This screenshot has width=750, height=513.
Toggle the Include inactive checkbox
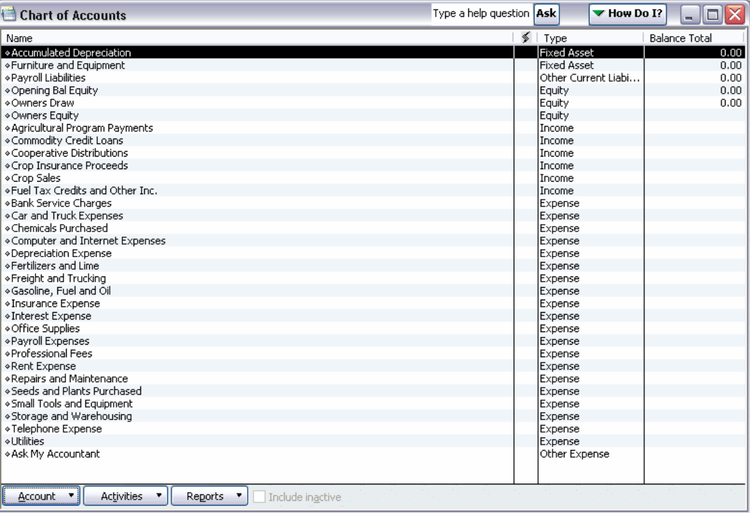[x=259, y=497]
